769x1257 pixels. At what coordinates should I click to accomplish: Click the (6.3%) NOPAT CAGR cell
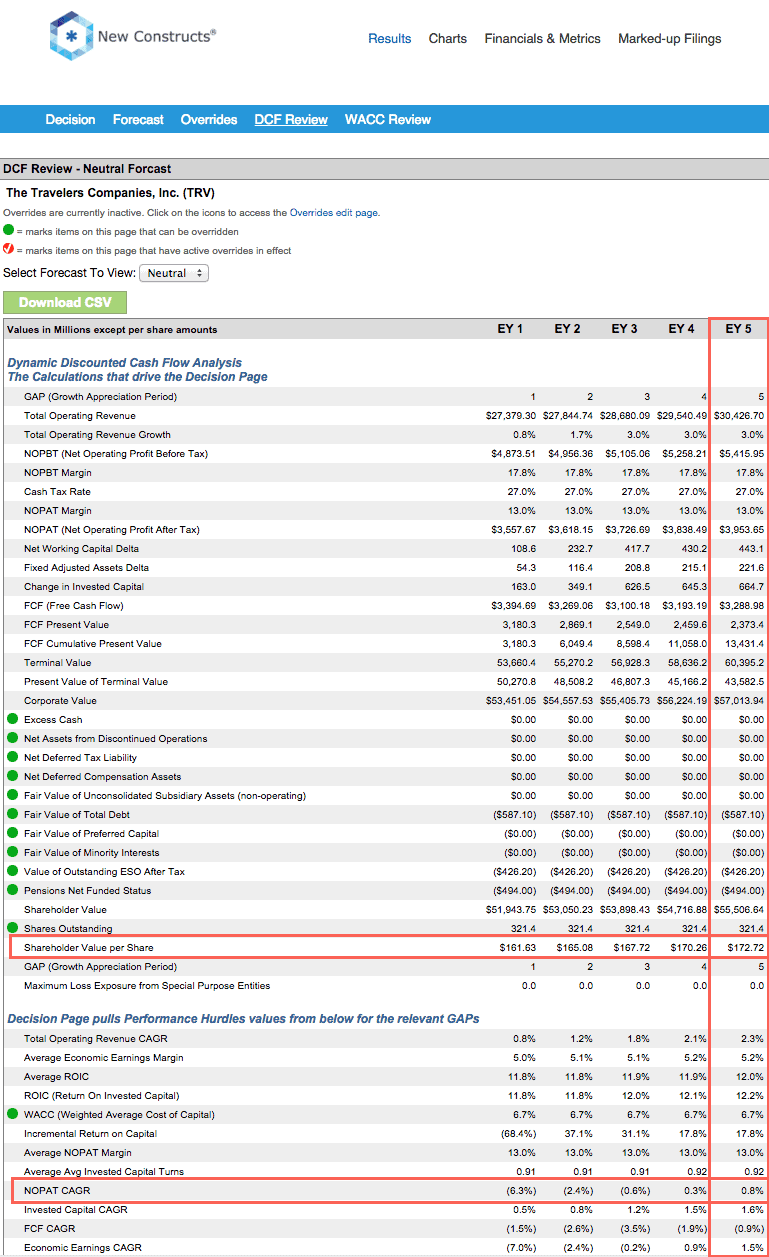tap(521, 1190)
